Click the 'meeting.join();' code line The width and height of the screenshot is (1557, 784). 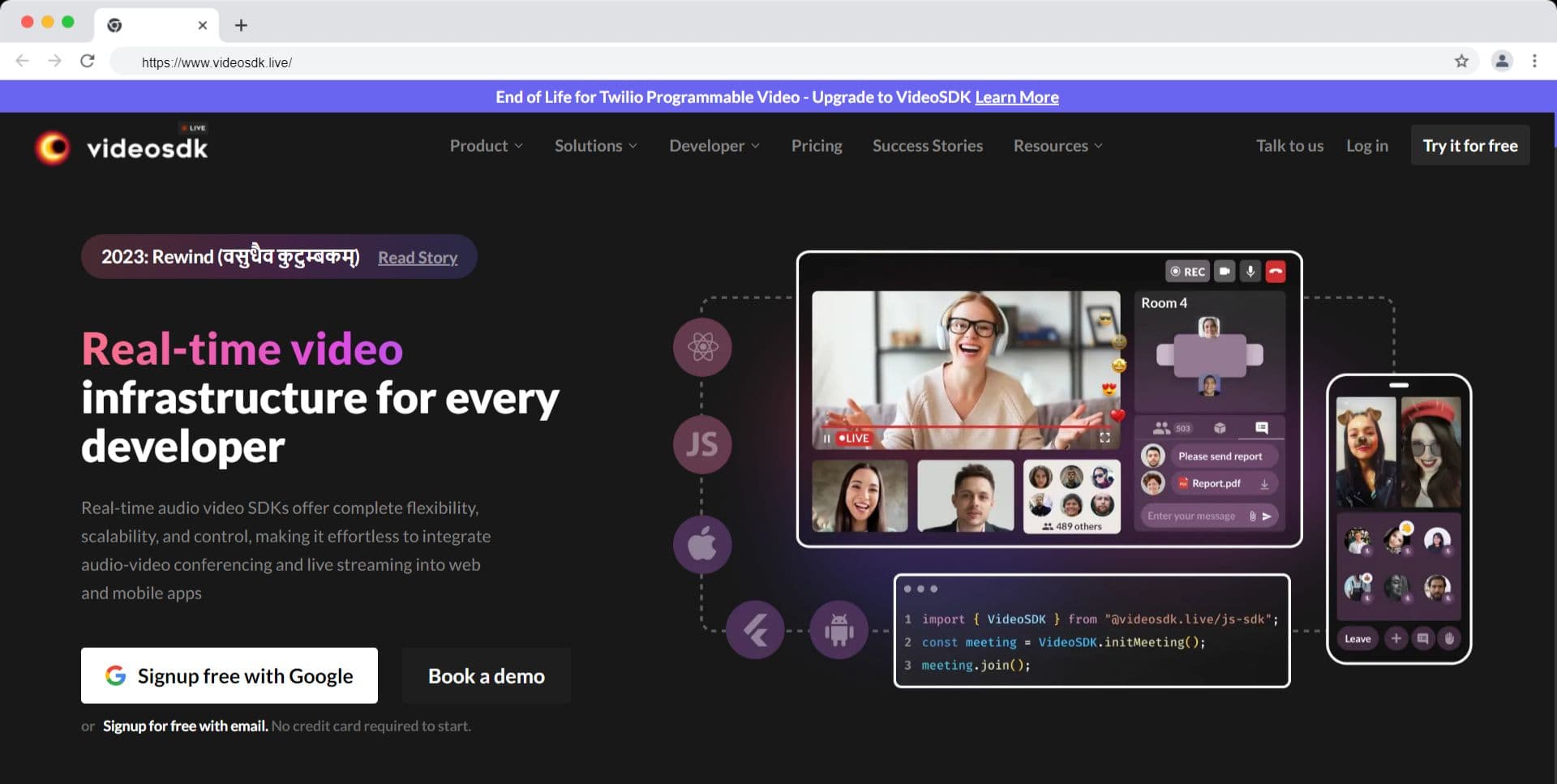976,665
